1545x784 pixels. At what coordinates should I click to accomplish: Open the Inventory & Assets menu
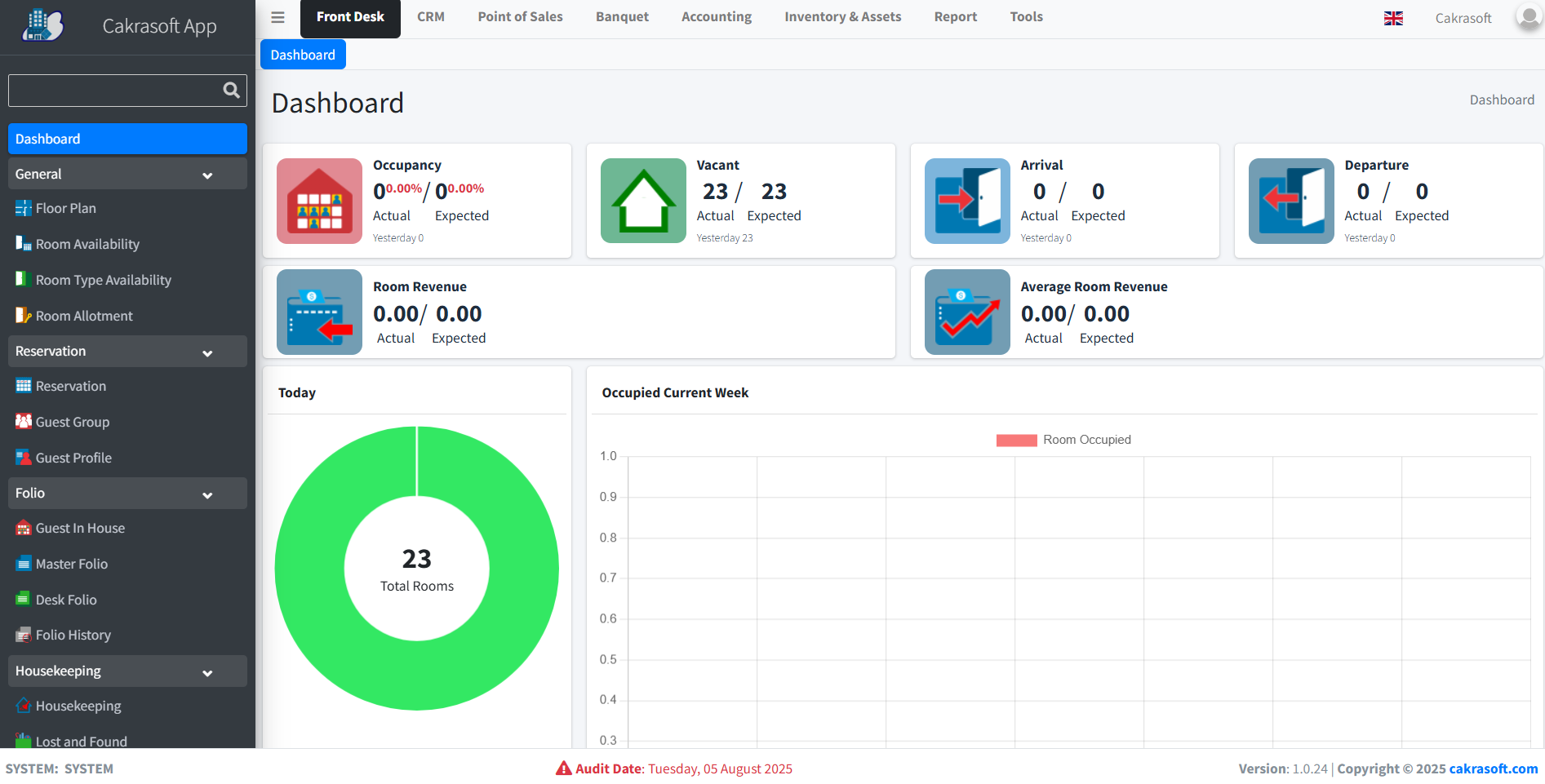click(842, 16)
